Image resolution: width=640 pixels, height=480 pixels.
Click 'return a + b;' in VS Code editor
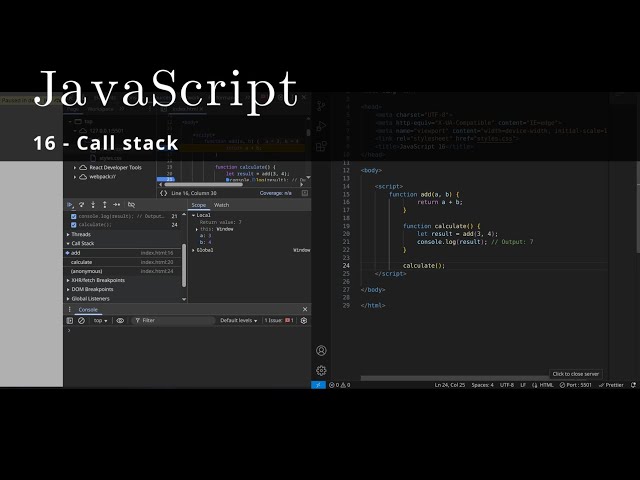pyautogui.click(x=440, y=202)
